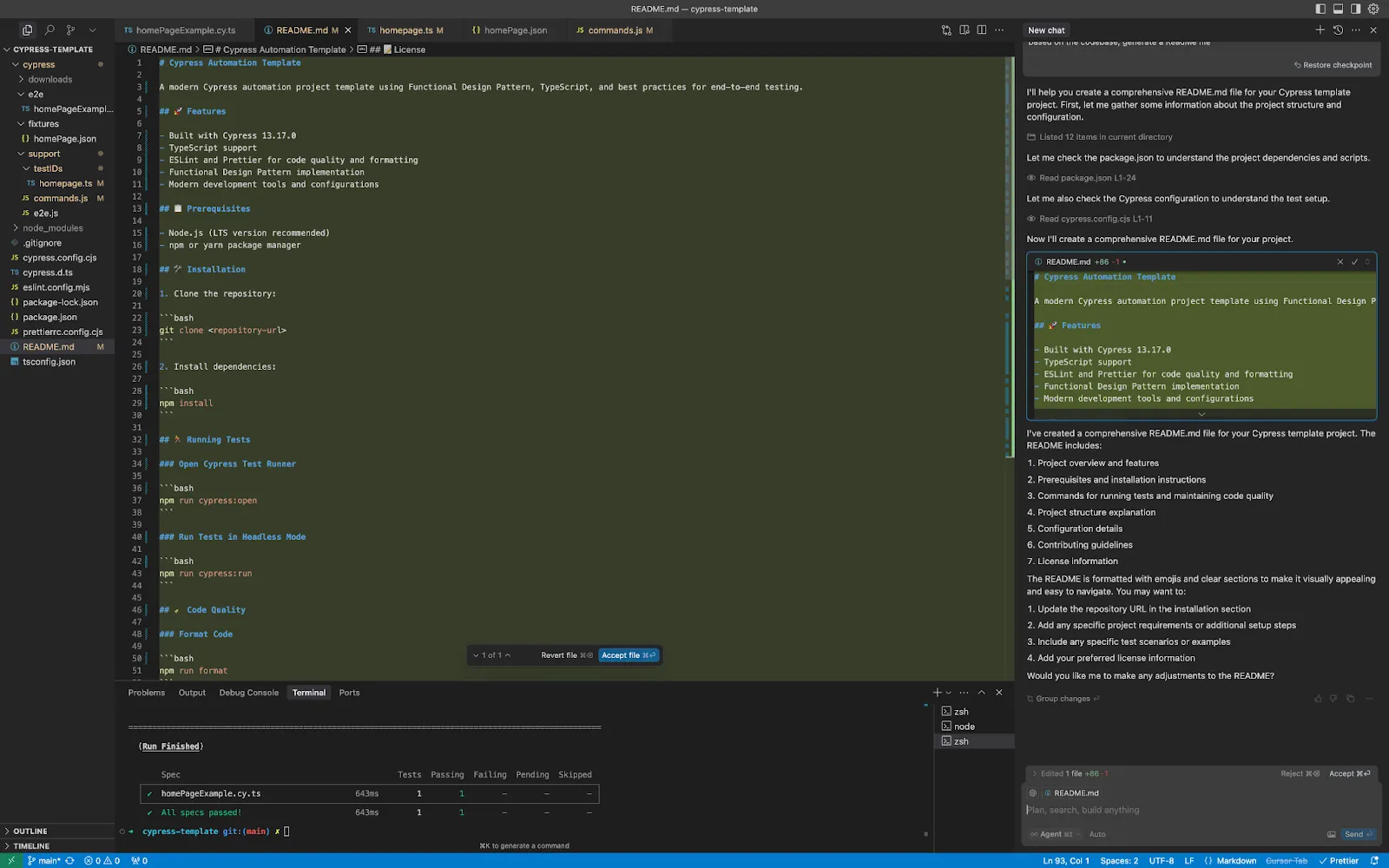Viewport: 1389px width, 868px height.
Task: Open eslint.config.mjs file
Action: pyautogui.click(x=56, y=287)
